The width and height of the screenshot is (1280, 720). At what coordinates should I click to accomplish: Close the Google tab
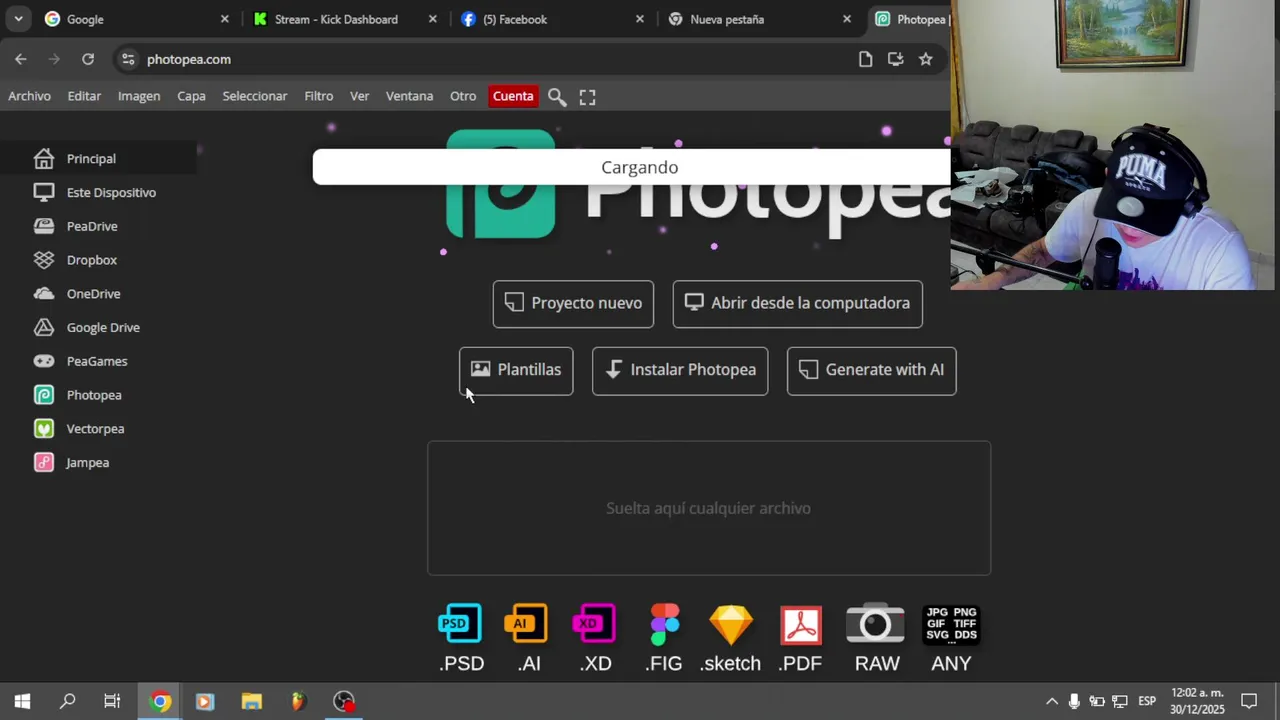click(225, 19)
